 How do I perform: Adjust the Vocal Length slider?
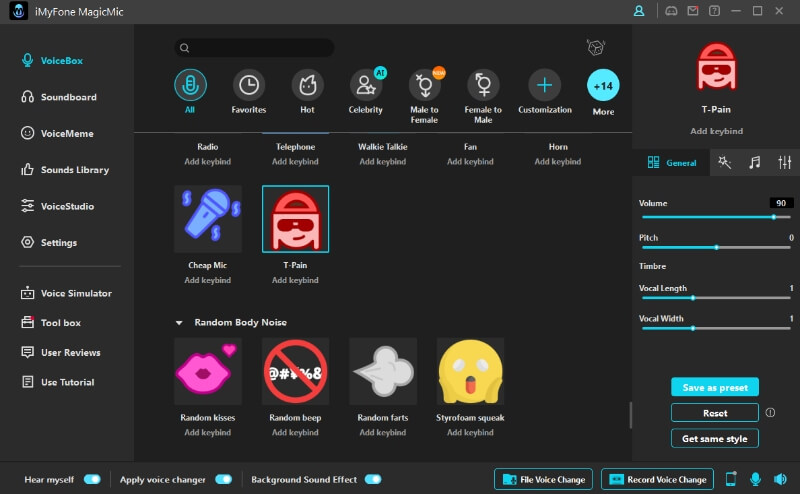(716, 298)
